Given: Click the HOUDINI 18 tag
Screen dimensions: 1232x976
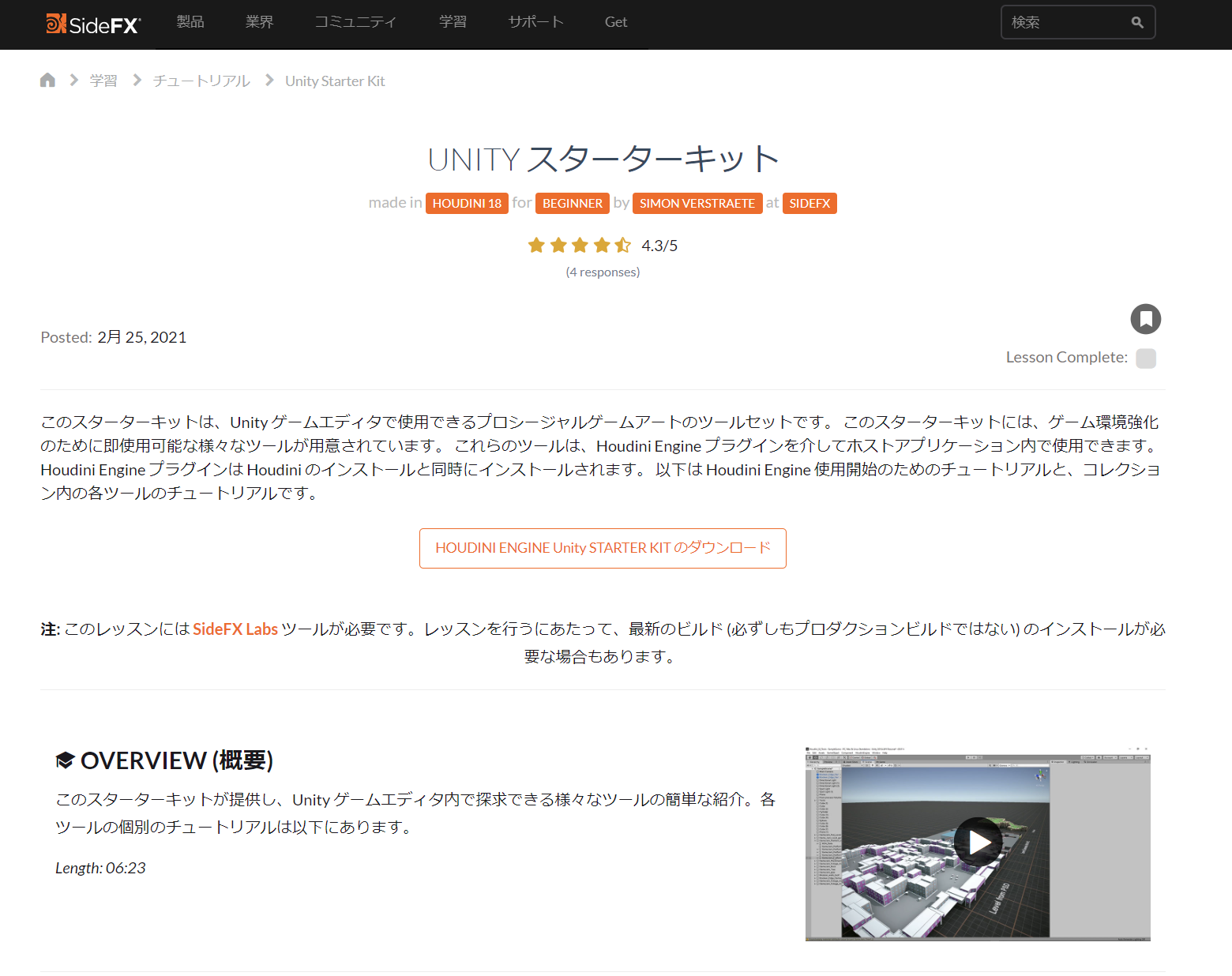Looking at the screenshot, I should pyautogui.click(x=467, y=203).
